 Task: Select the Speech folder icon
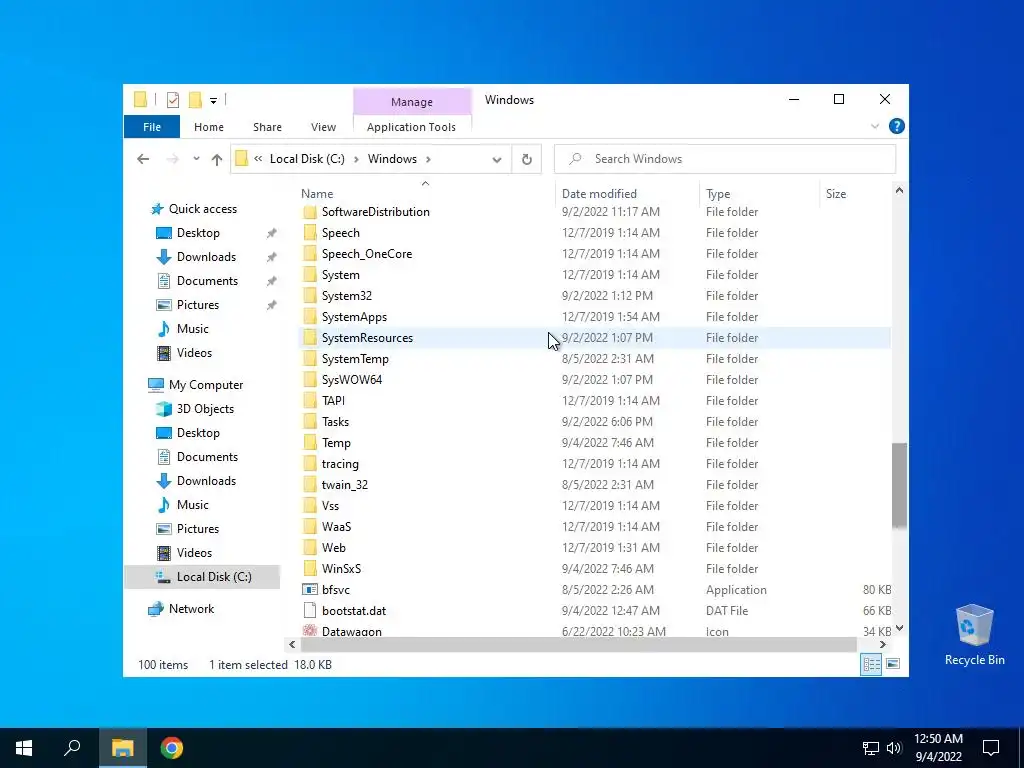pyautogui.click(x=310, y=232)
